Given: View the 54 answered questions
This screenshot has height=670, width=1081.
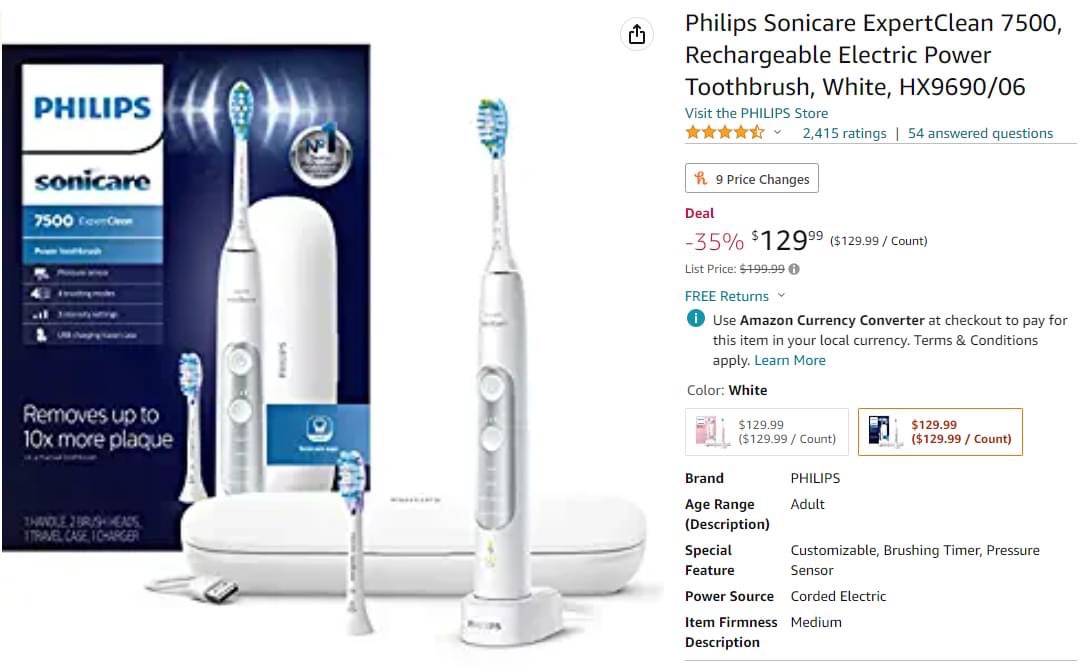Looking at the screenshot, I should click(x=980, y=133).
